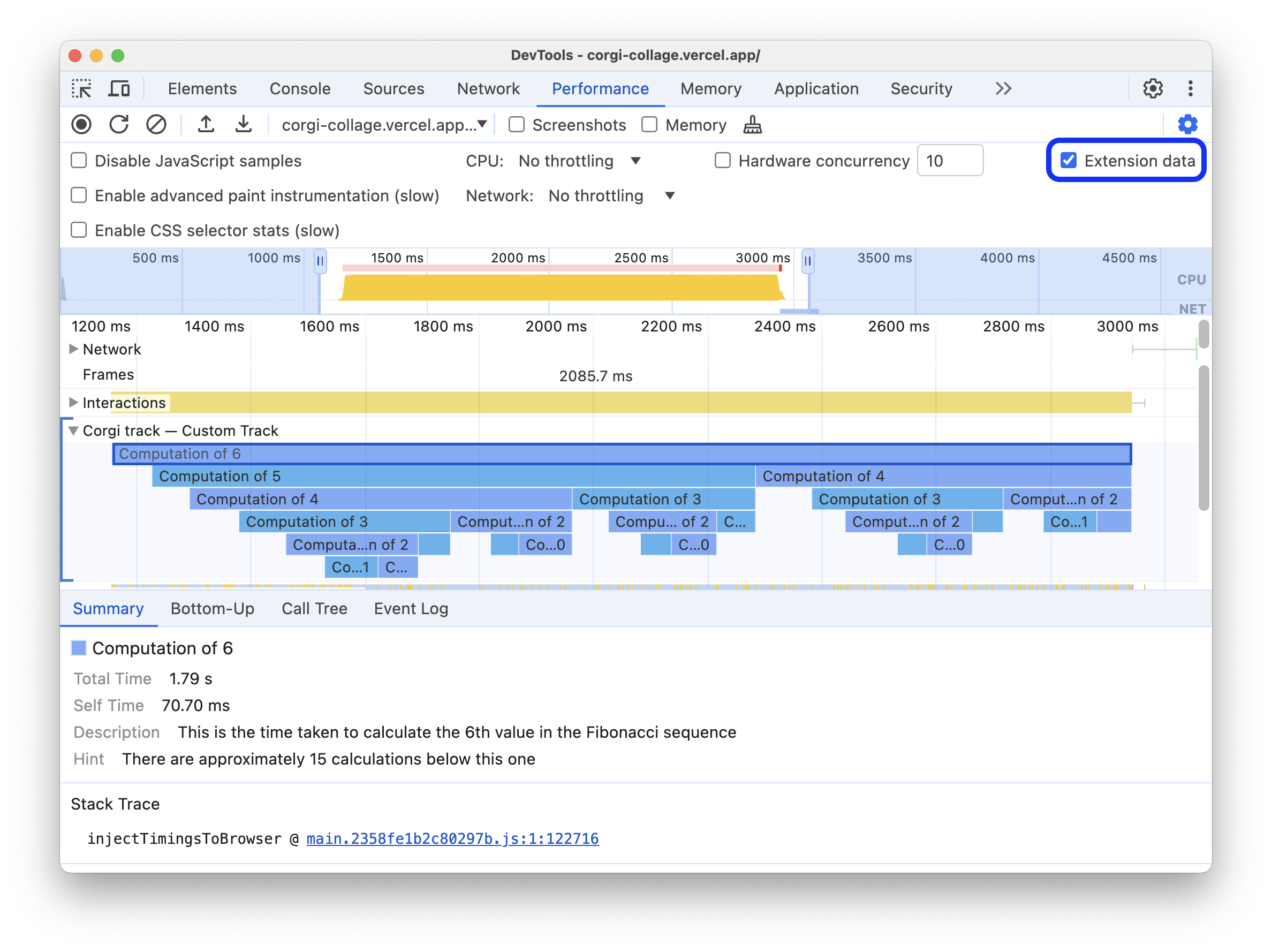This screenshot has width=1272, height=952.
Task: Click the upload profile icon
Action: (x=205, y=125)
